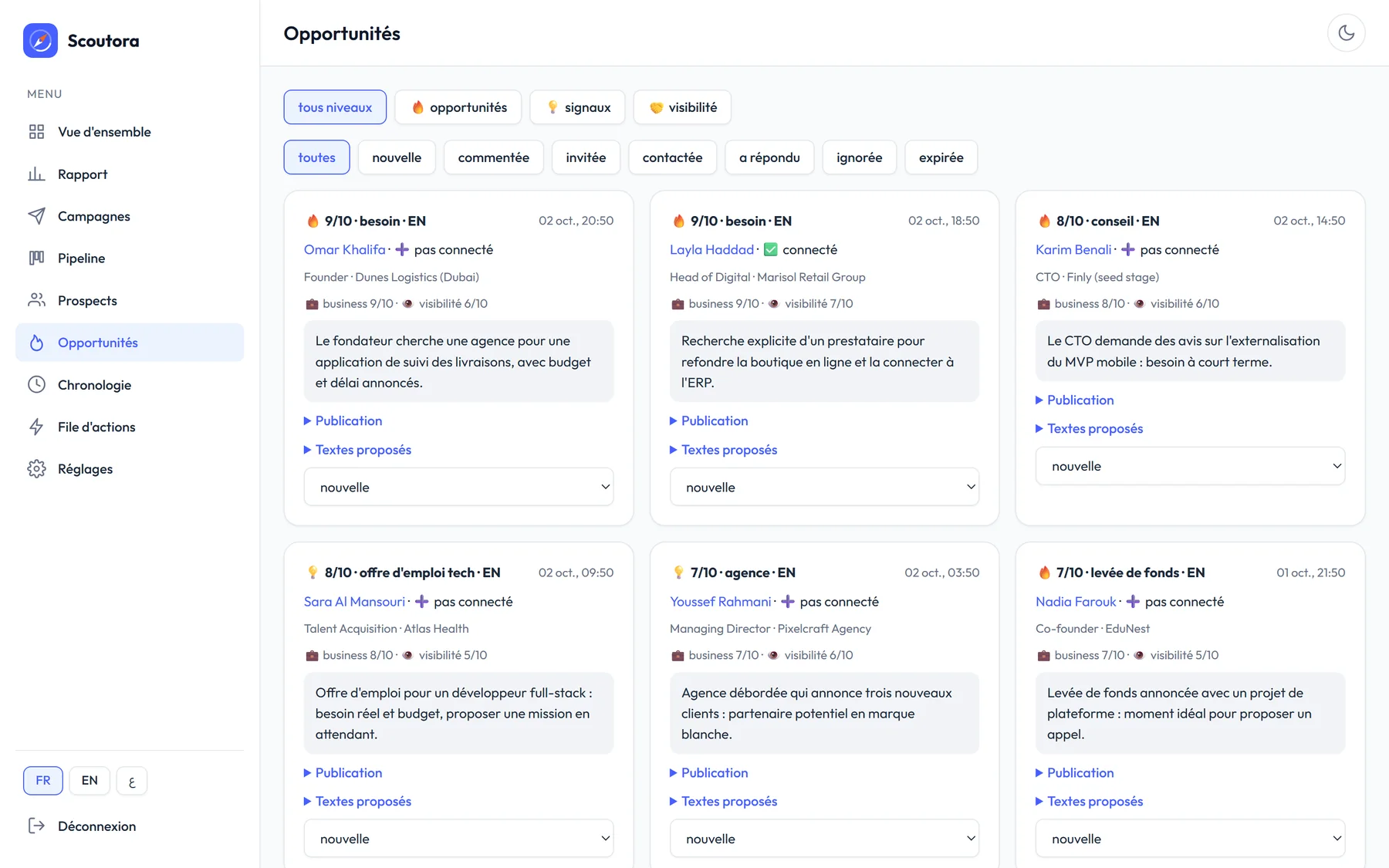Select the 'tous niveaux' level filter
The height and width of the screenshot is (868, 1389).
pyautogui.click(x=335, y=107)
